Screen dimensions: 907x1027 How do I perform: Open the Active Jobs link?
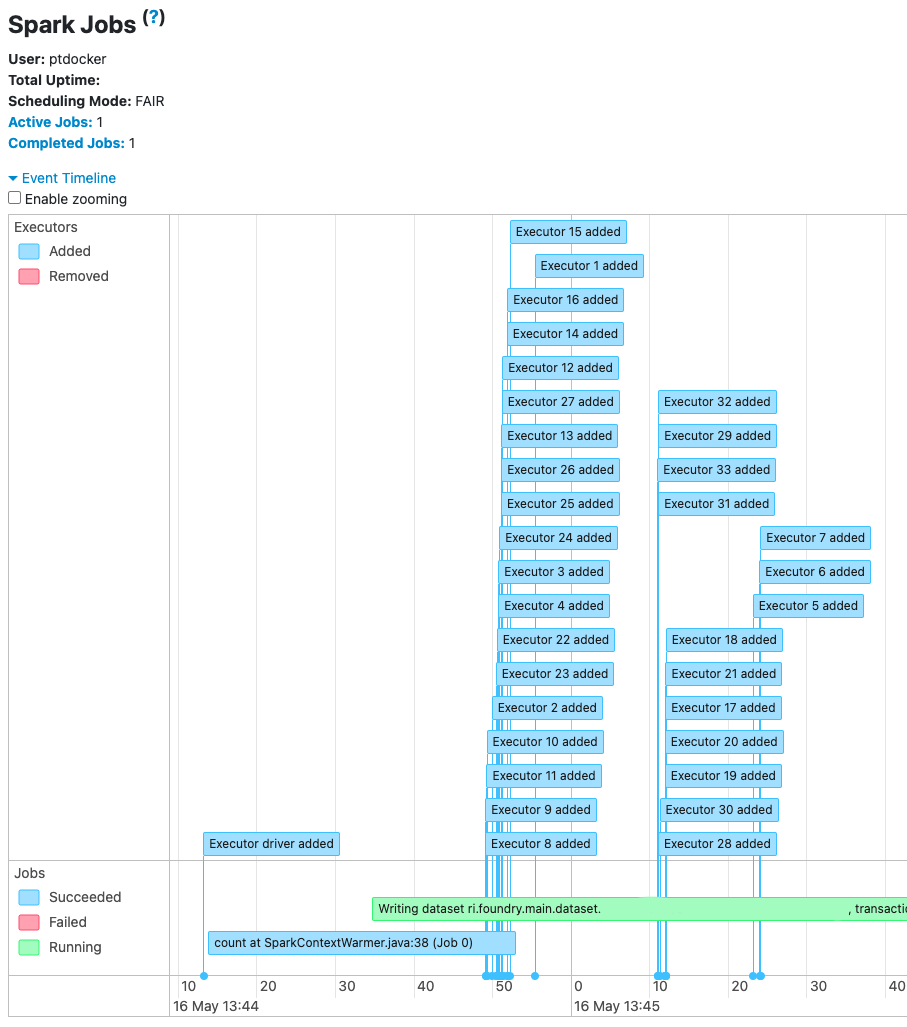click(50, 122)
